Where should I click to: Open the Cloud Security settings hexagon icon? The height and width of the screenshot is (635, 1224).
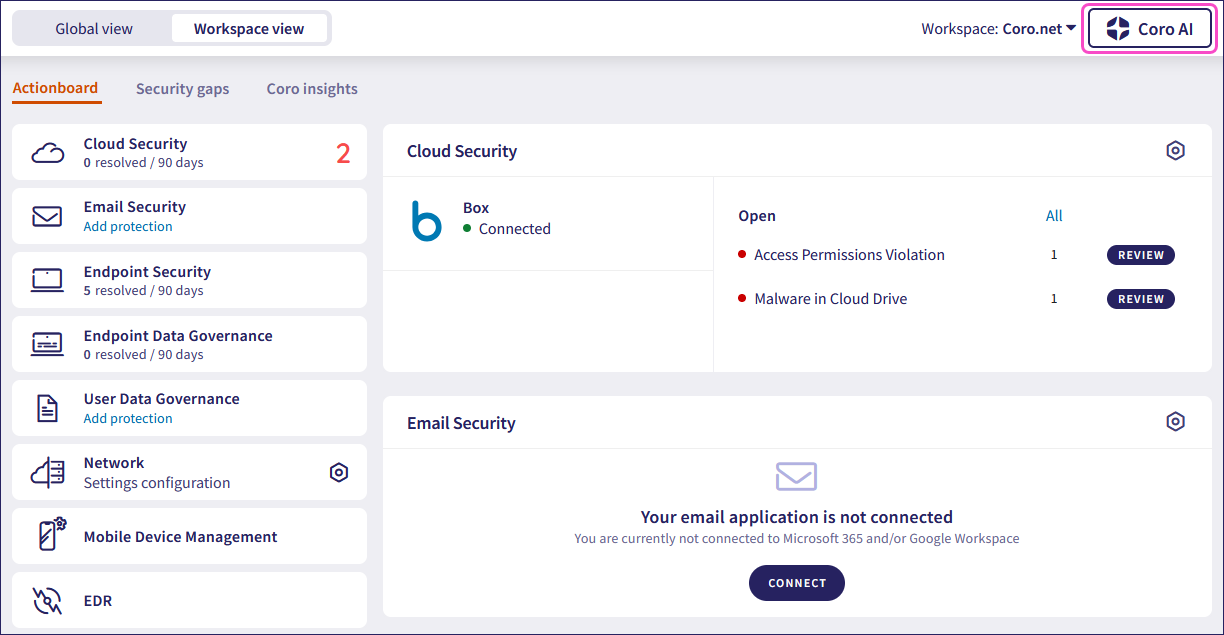(1175, 151)
